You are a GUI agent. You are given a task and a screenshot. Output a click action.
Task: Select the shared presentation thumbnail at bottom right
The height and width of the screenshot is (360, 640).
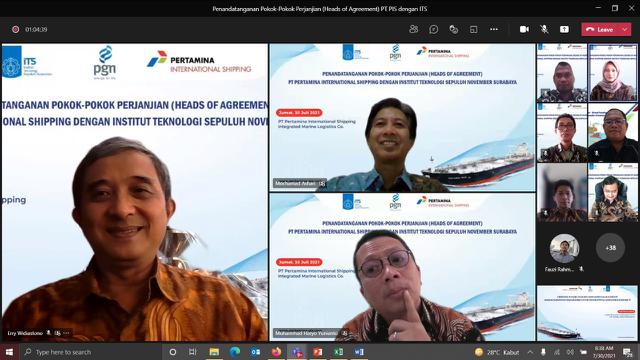587,313
